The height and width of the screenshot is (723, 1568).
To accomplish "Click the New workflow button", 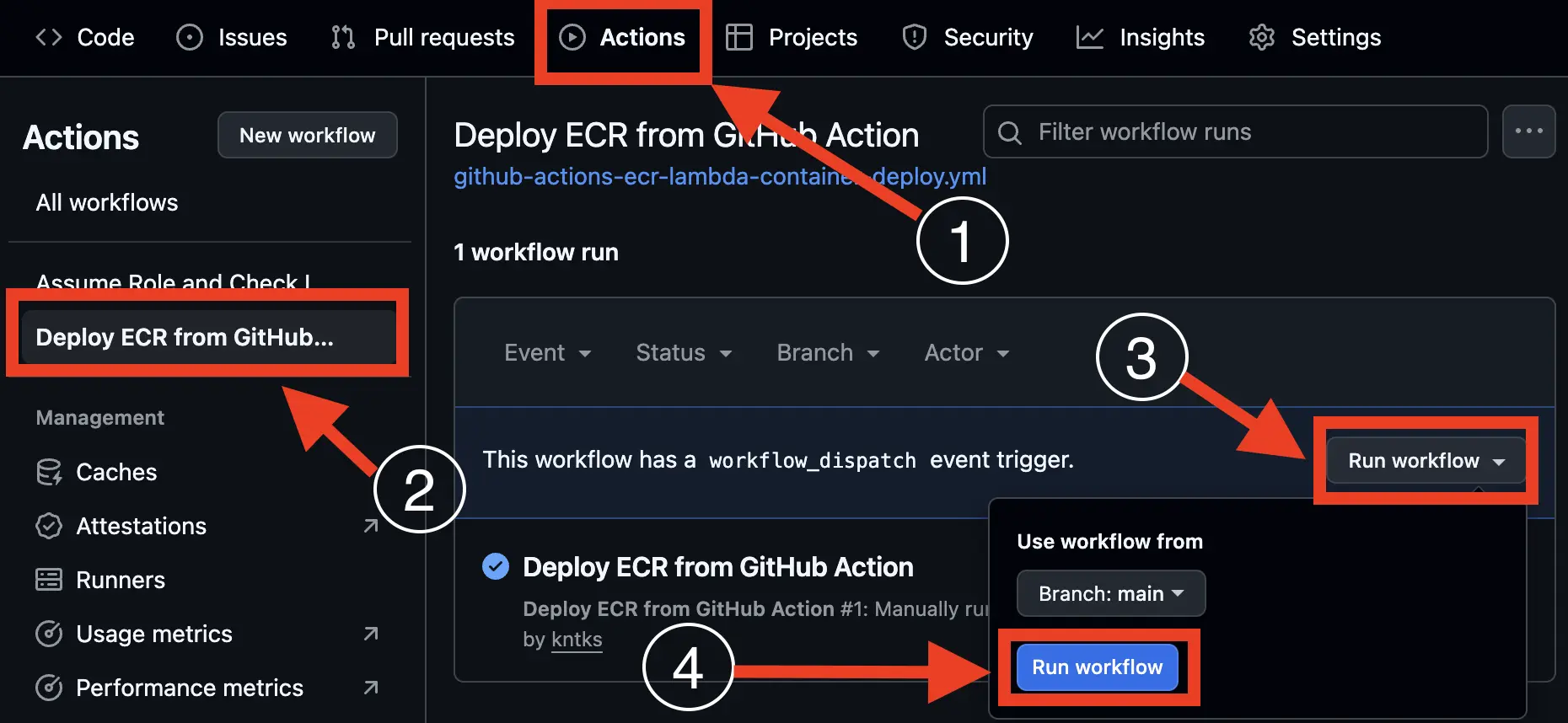I will coord(308,135).
